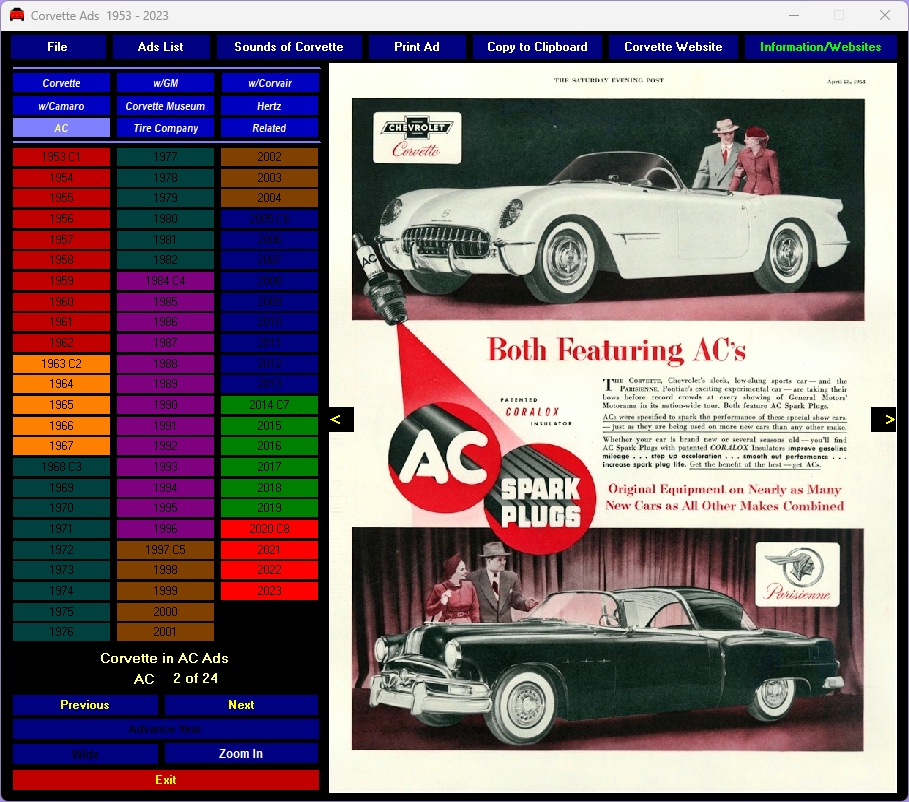Select the Corvette ad category

tap(61, 83)
